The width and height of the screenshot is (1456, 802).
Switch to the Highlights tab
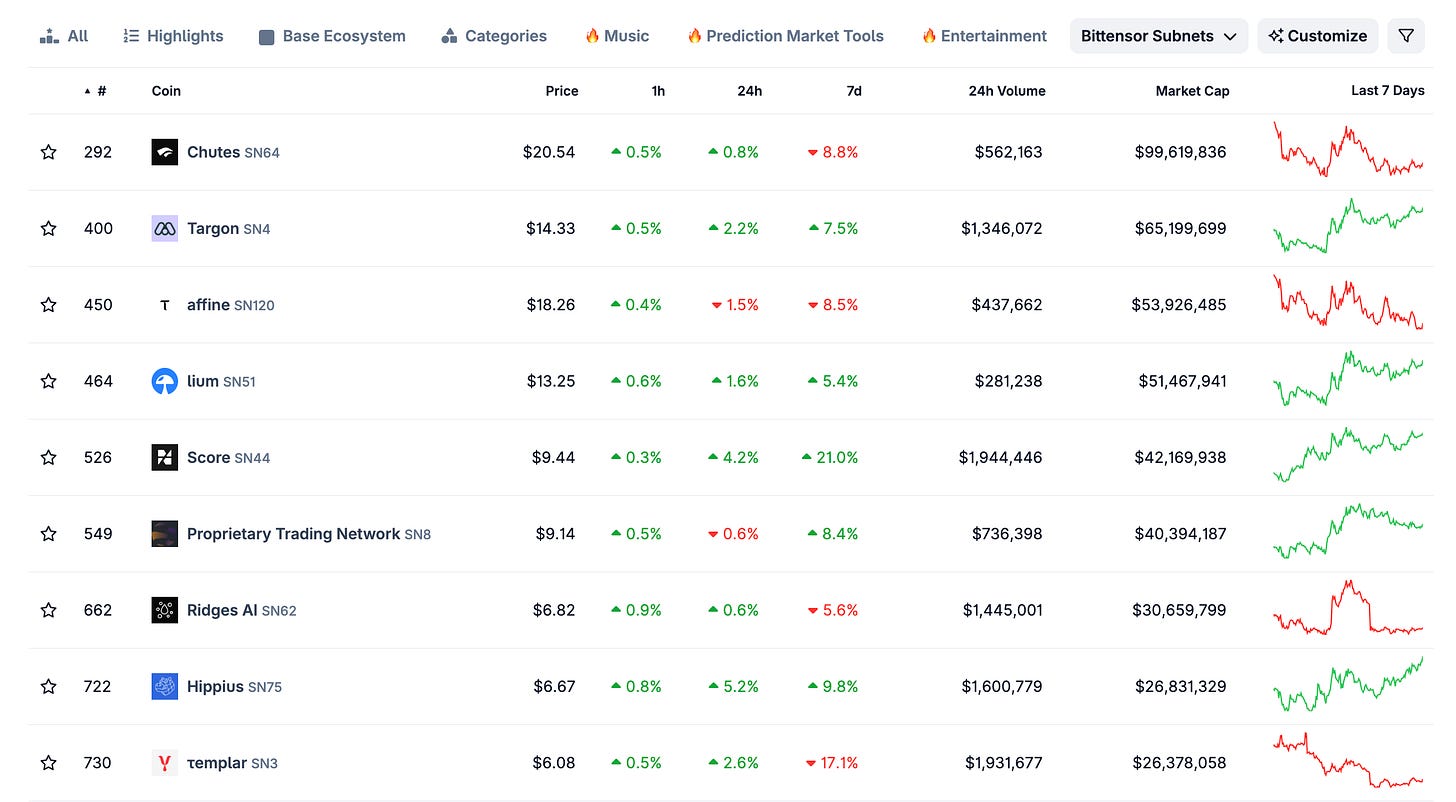pos(173,36)
